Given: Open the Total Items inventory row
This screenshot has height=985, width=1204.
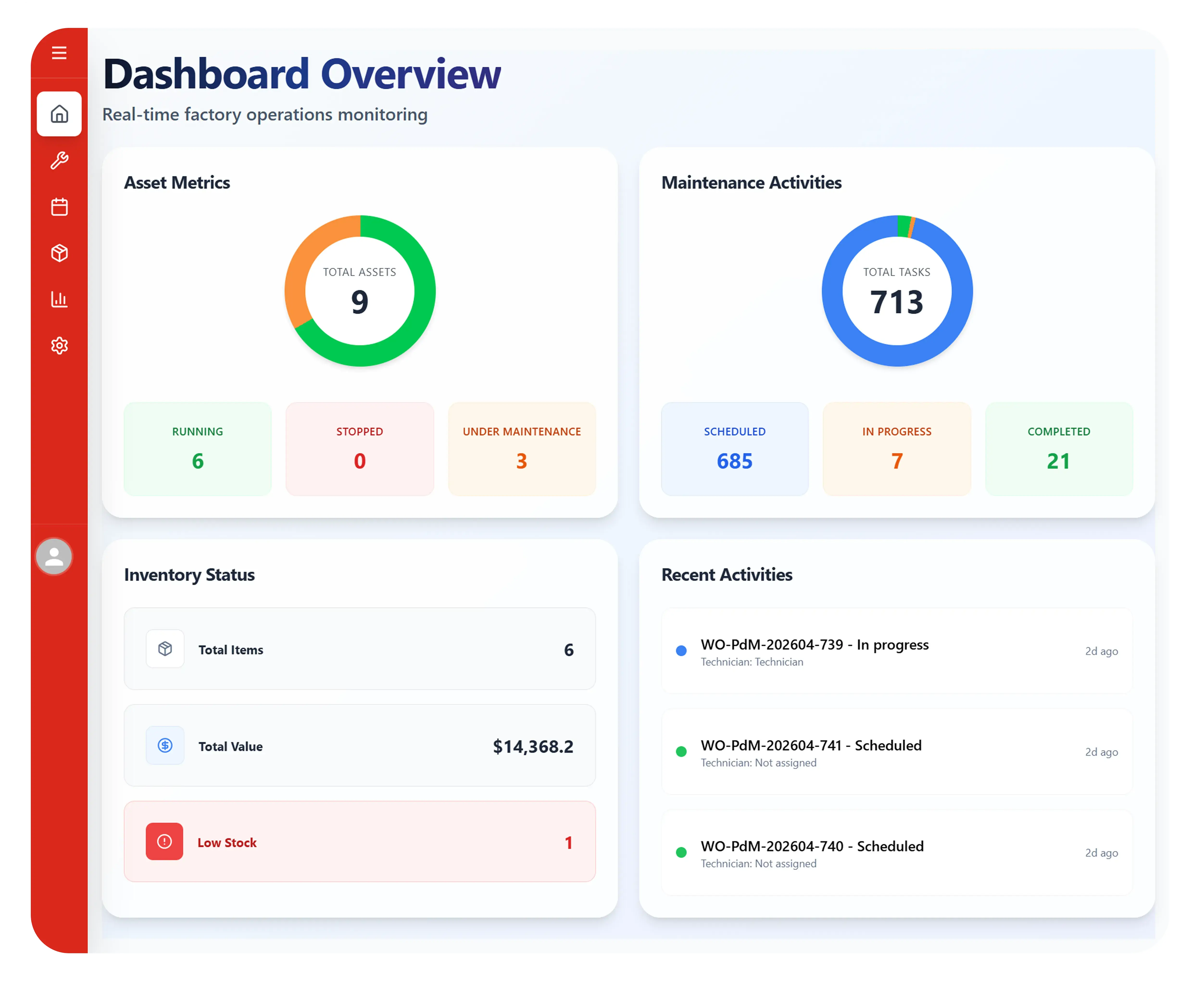Looking at the screenshot, I should click(x=360, y=649).
